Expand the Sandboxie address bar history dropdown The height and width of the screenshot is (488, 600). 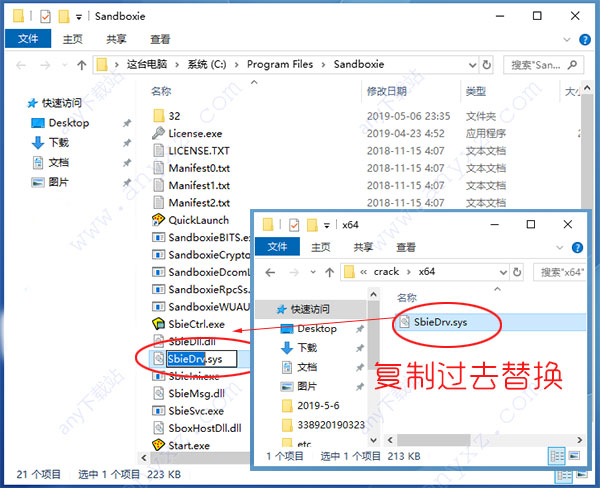tap(473, 65)
